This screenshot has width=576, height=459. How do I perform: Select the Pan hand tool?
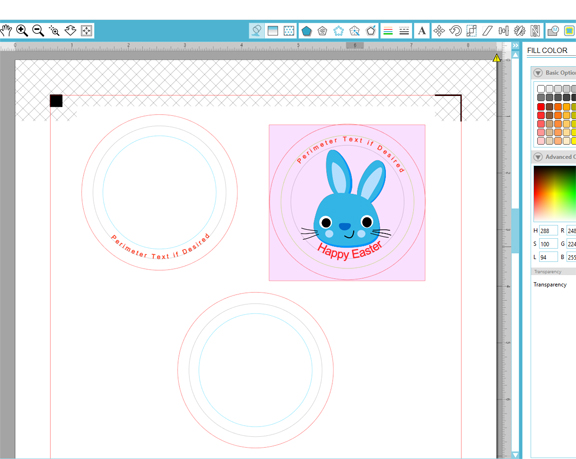(6, 30)
